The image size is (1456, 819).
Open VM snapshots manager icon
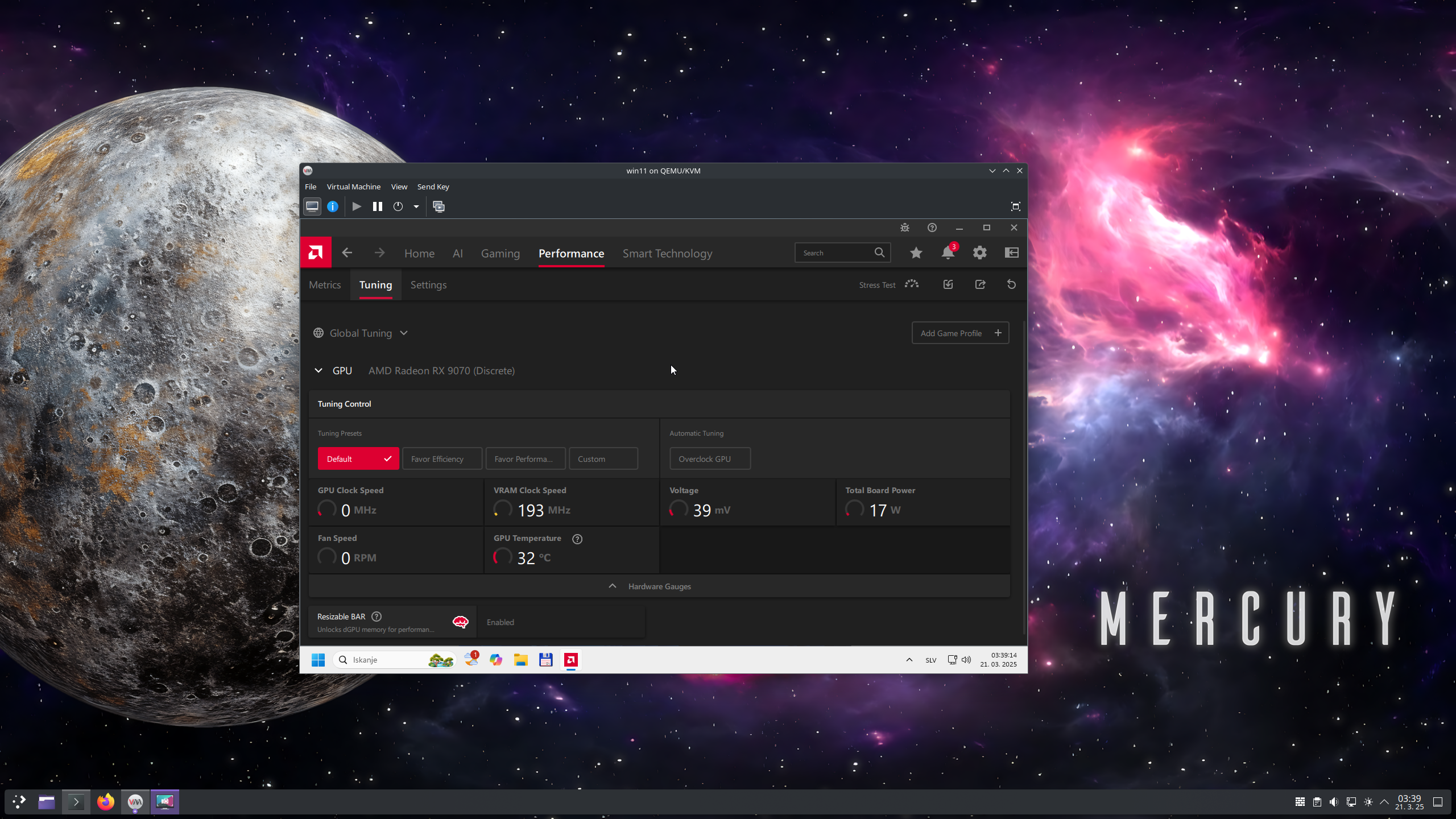pos(439,206)
